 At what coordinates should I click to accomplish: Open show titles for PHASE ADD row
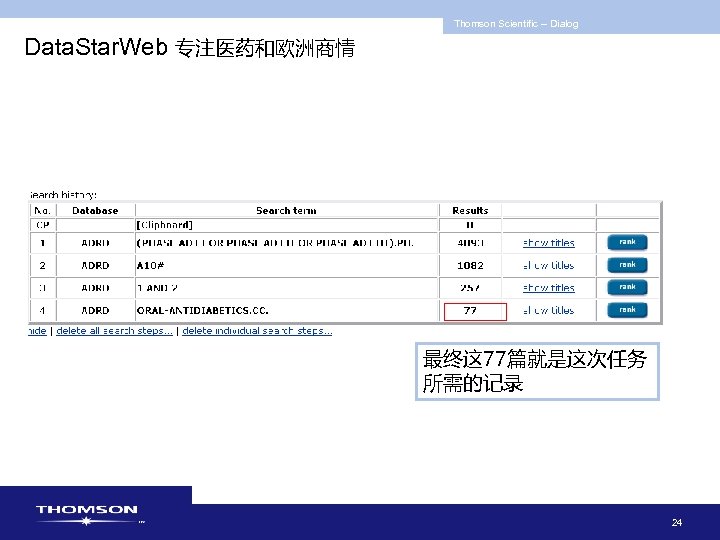point(549,243)
